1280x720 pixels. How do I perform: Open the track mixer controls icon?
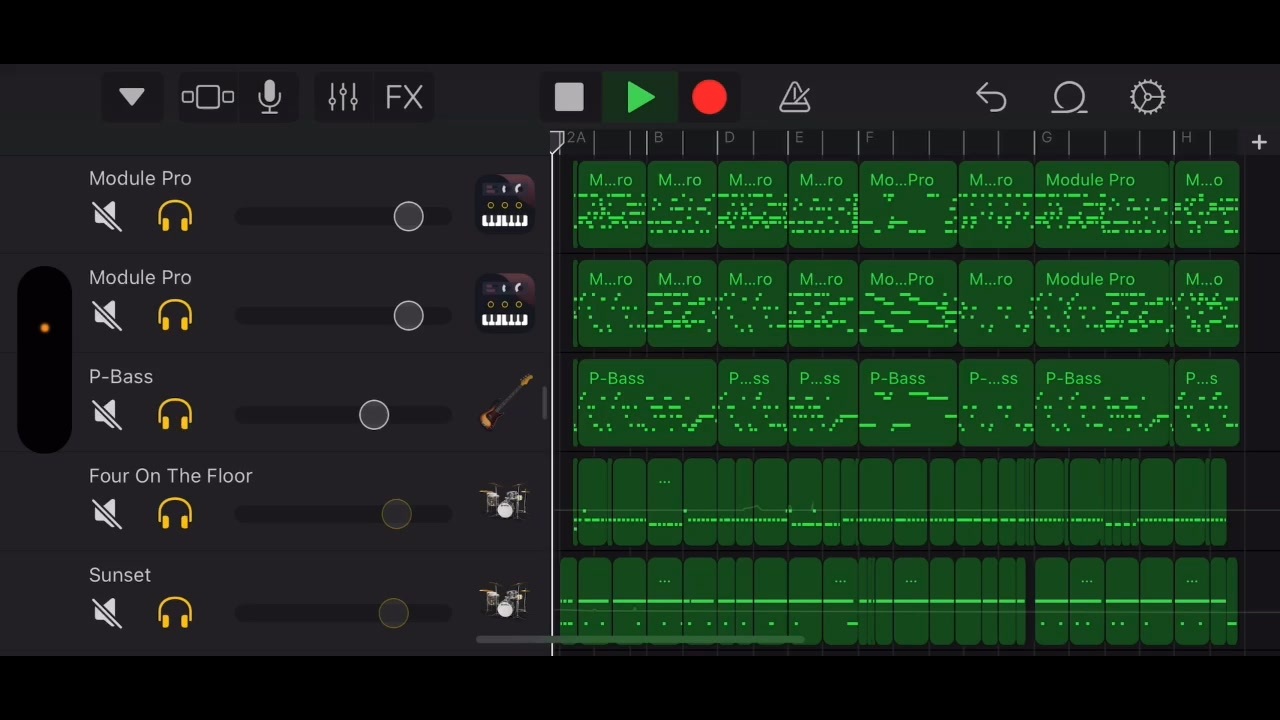point(343,97)
